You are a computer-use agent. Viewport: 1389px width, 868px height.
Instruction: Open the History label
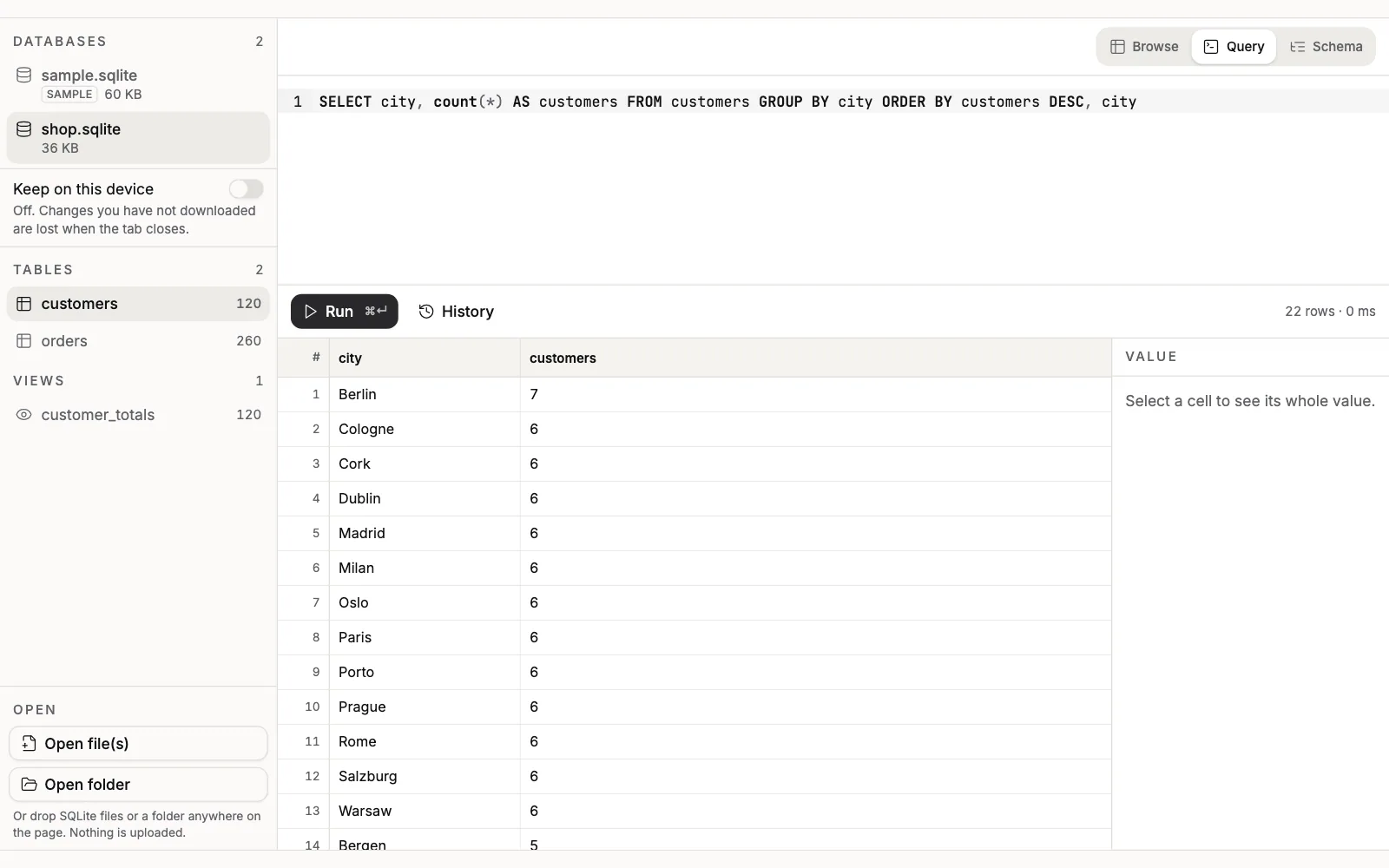pyautogui.click(x=467, y=312)
